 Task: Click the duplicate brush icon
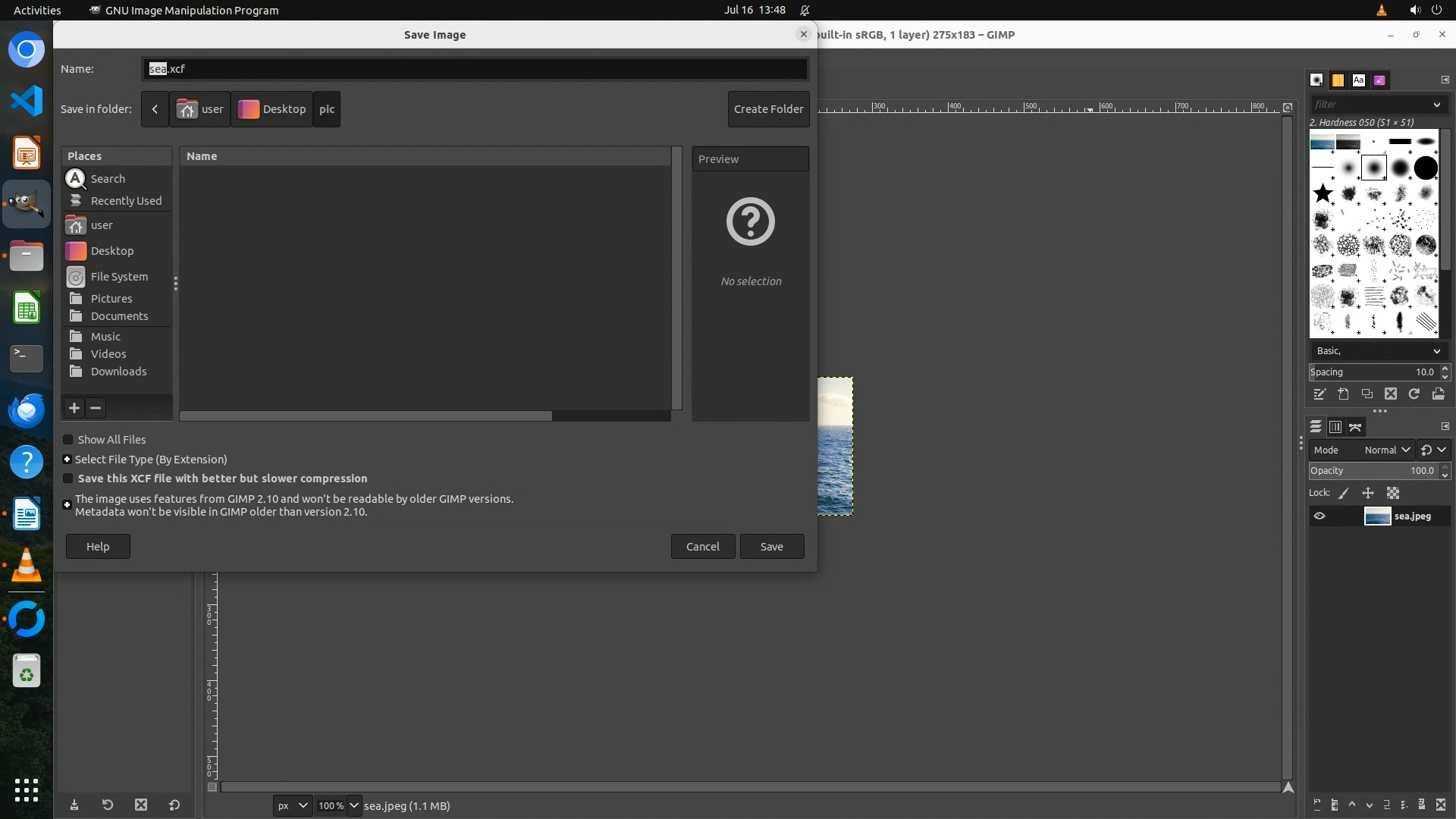[1367, 394]
